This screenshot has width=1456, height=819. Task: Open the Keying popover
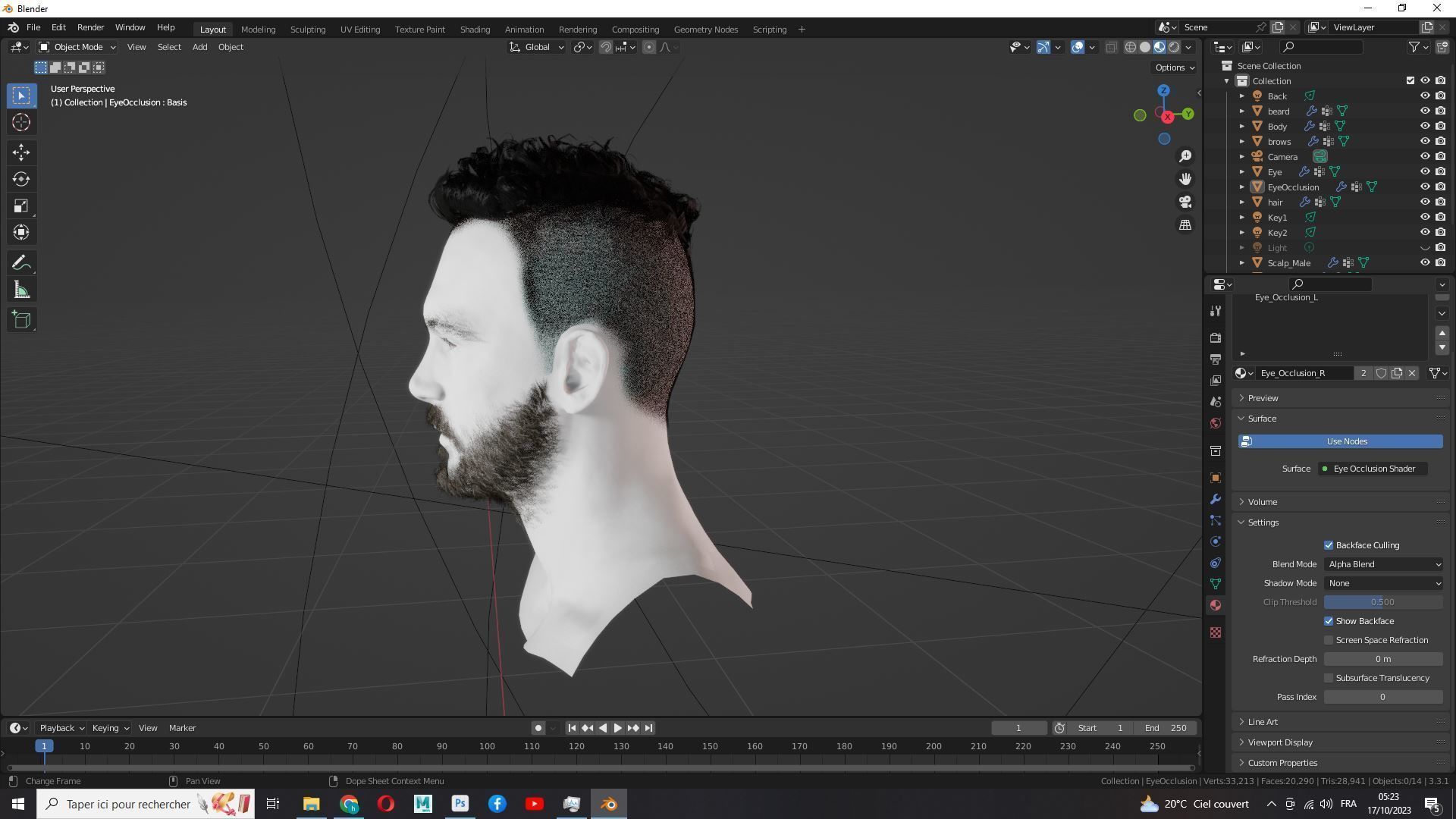pyautogui.click(x=110, y=728)
